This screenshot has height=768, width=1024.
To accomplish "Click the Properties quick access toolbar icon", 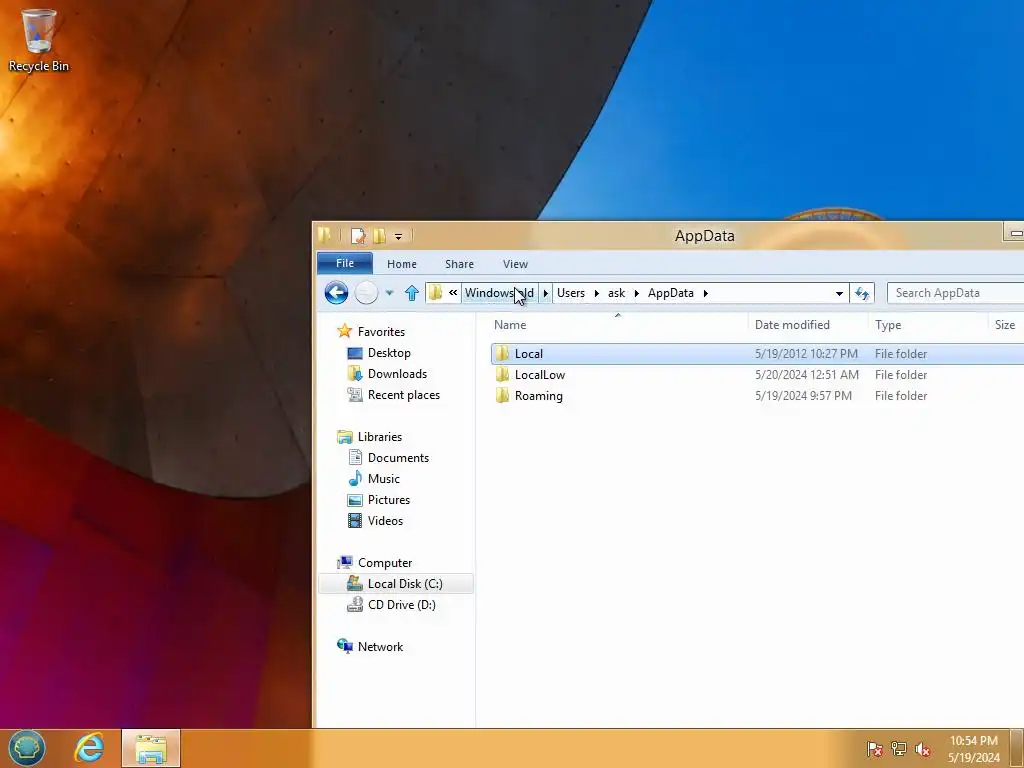I will click(x=358, y=236).
